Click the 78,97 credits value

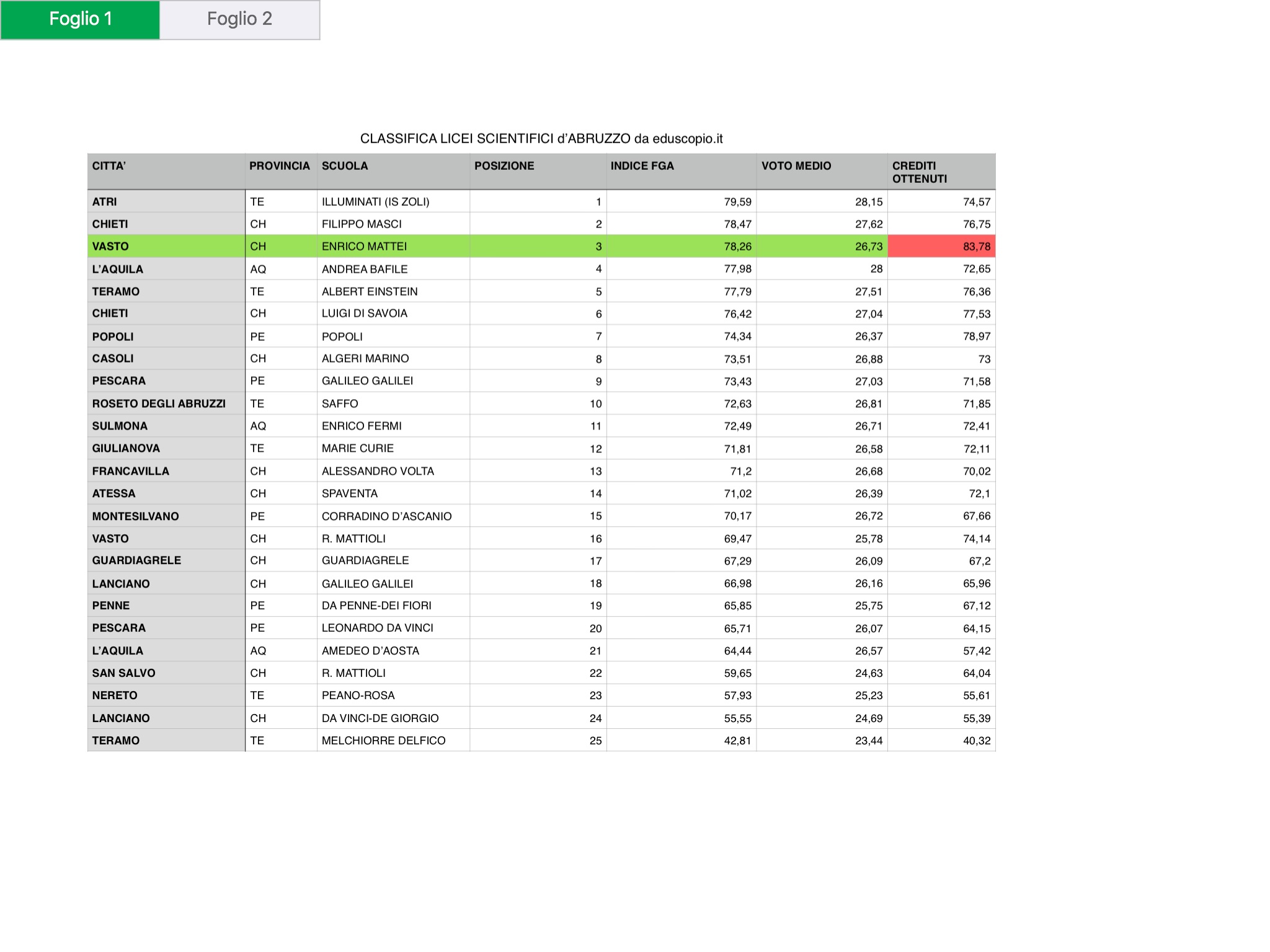941,336
